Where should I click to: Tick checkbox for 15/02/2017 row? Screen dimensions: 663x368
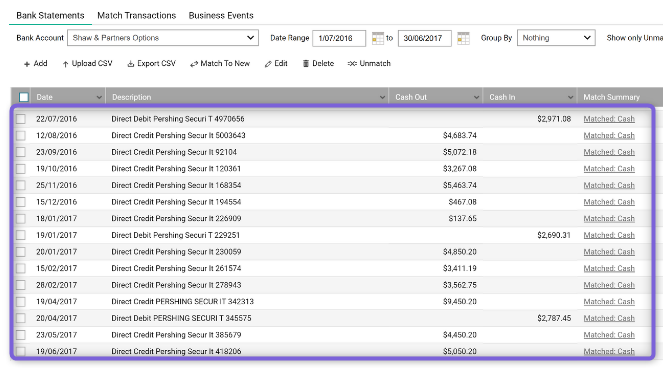click(21, 269)
